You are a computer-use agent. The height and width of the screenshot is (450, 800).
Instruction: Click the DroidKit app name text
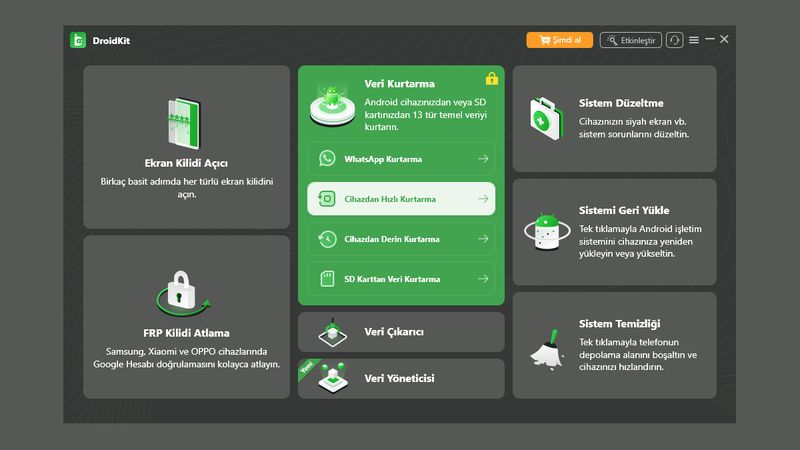111,41
